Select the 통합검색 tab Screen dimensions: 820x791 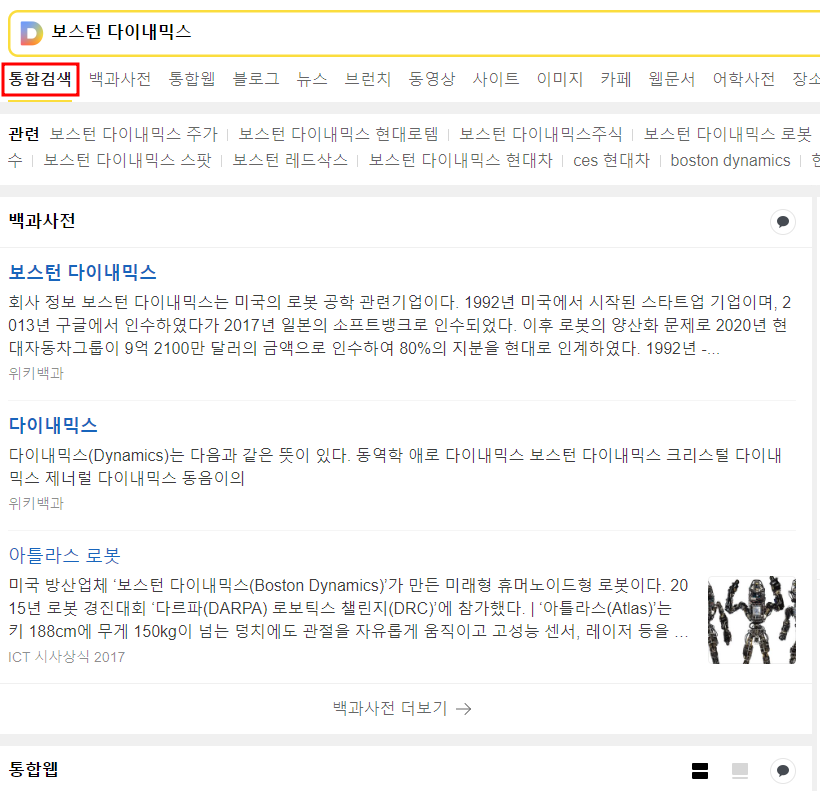[x=40, y=79]
